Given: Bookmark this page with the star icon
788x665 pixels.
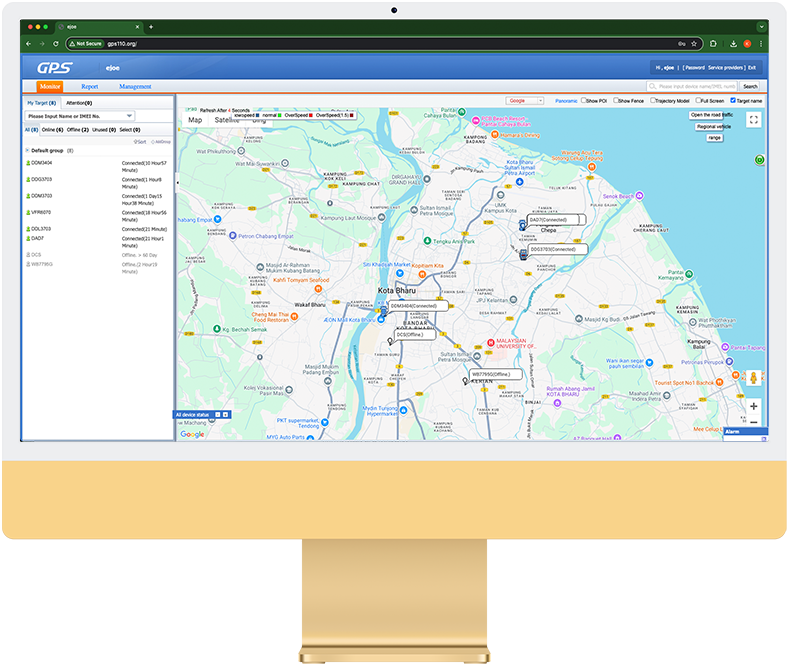Looking at the screenshot, I should (694, 44).
